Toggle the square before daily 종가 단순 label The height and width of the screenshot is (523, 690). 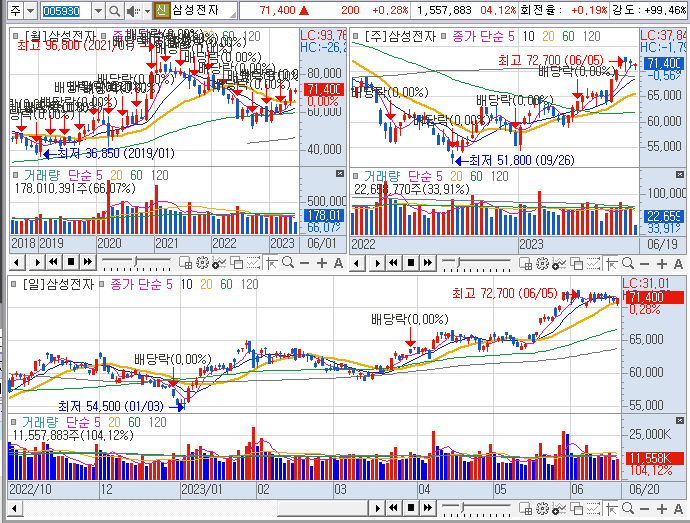(102, 284)
